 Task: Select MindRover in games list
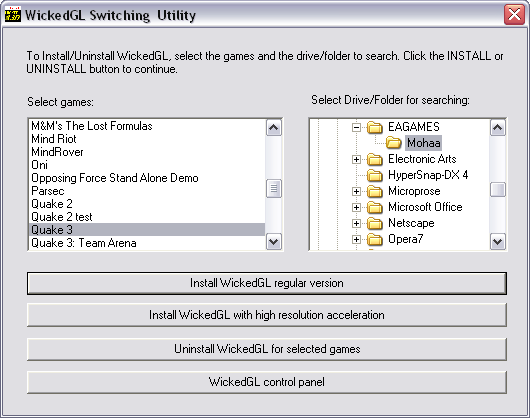click(x=147, y=152)
